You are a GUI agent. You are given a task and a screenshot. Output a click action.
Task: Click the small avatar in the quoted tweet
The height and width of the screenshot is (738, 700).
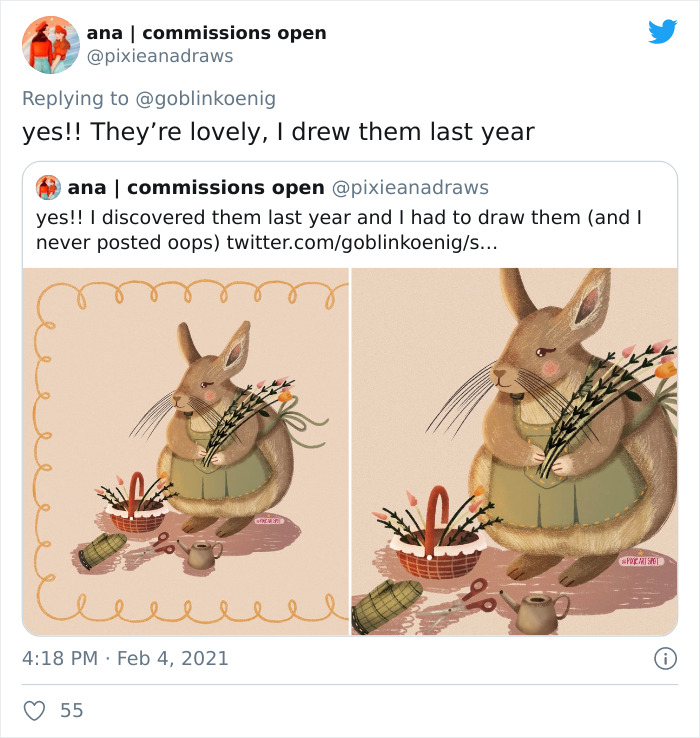click(x=49, y=188)
